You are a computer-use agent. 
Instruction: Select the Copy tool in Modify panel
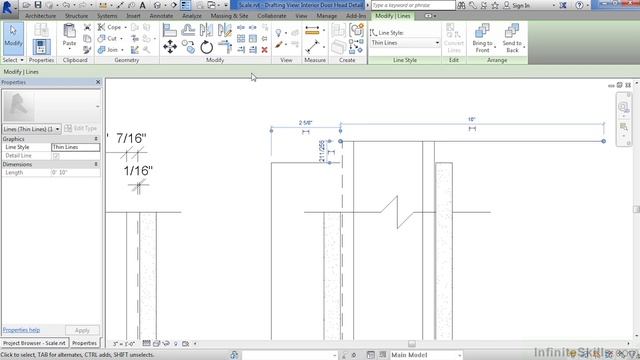pyautogui.click(x=188, y=47)
